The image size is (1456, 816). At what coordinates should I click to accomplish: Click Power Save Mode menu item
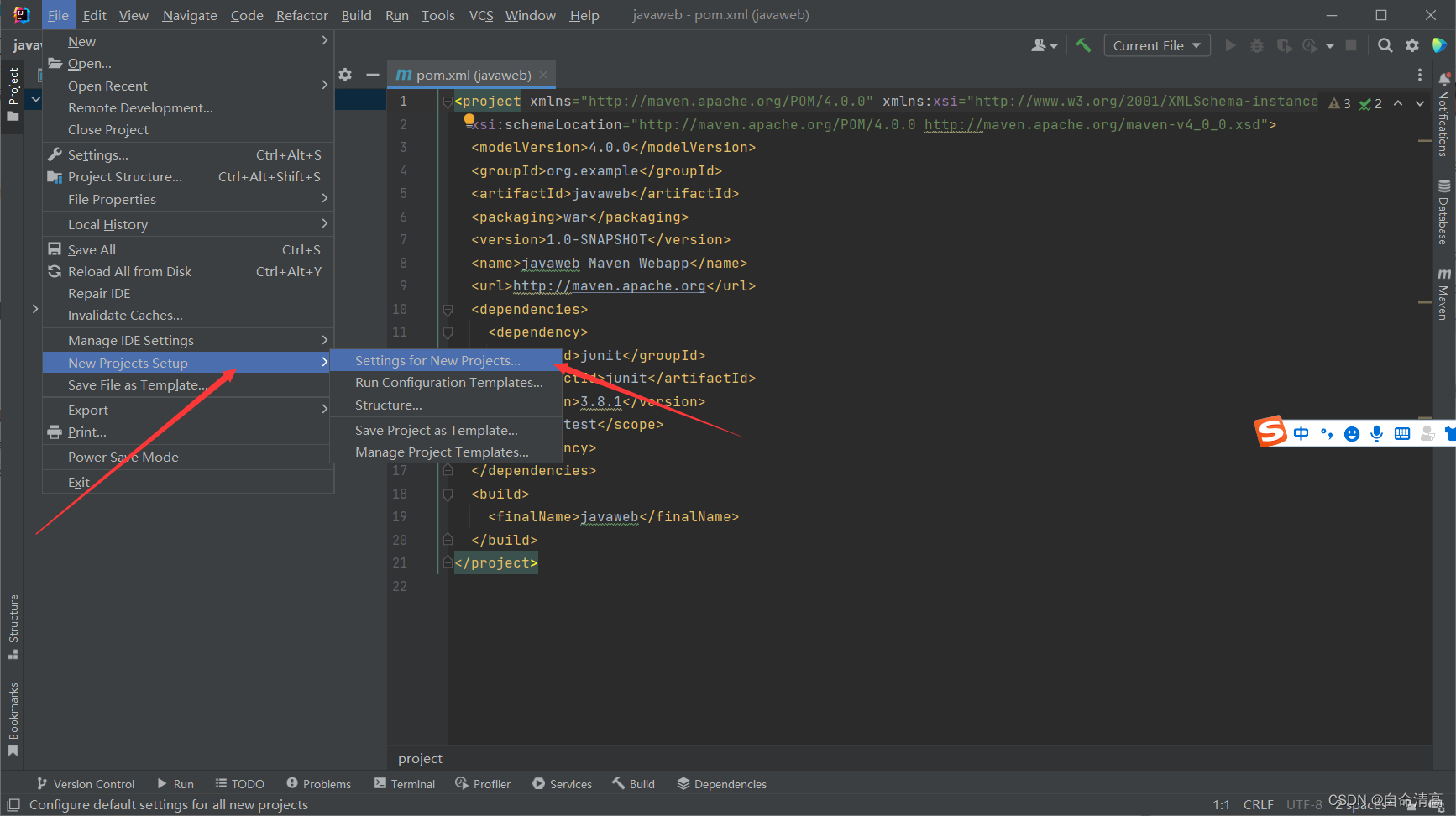point(189,457)
